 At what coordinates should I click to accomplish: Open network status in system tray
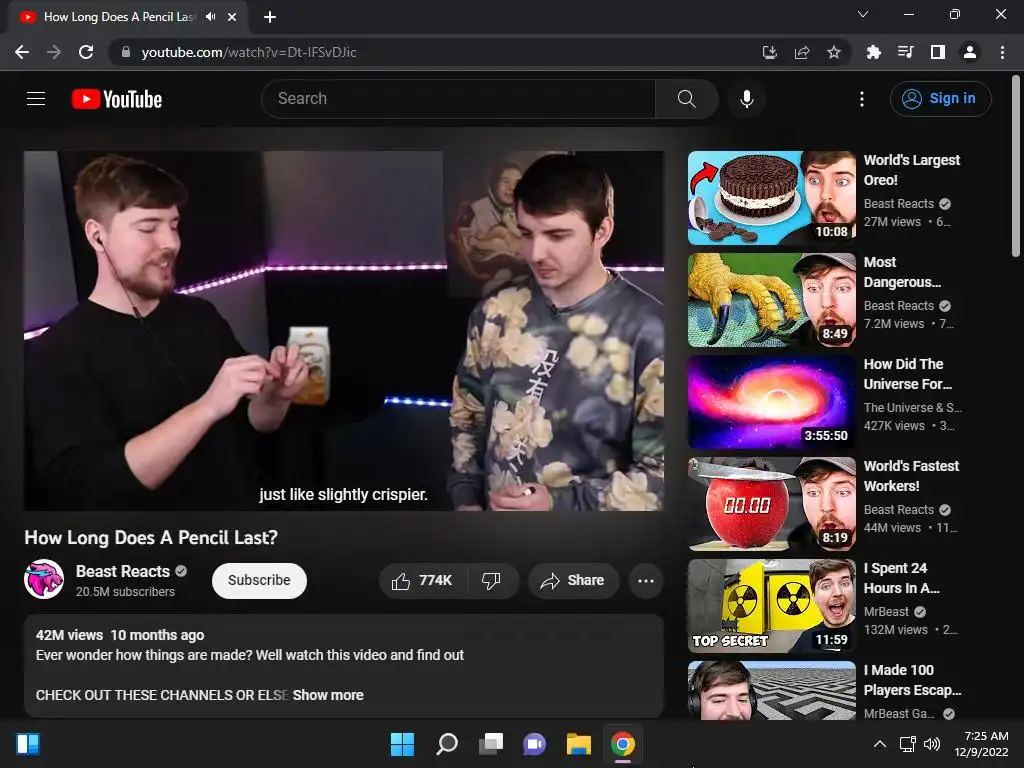[907, 744]
